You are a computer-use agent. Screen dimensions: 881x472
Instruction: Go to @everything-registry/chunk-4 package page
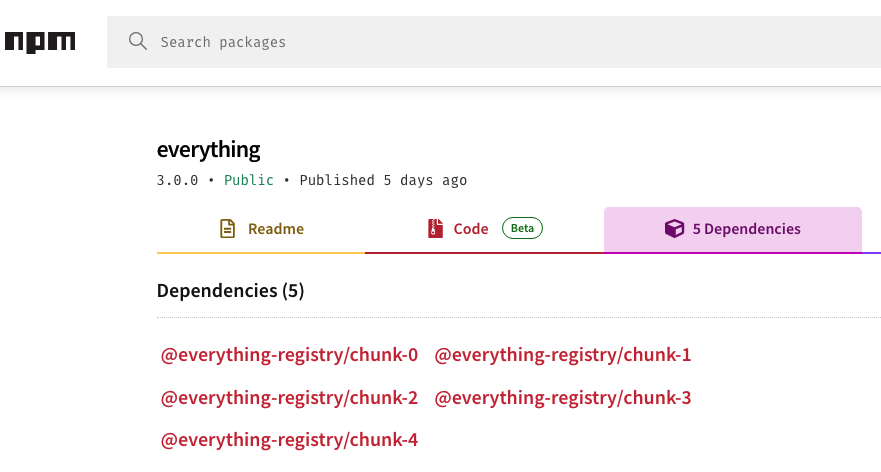click(289, 440)
